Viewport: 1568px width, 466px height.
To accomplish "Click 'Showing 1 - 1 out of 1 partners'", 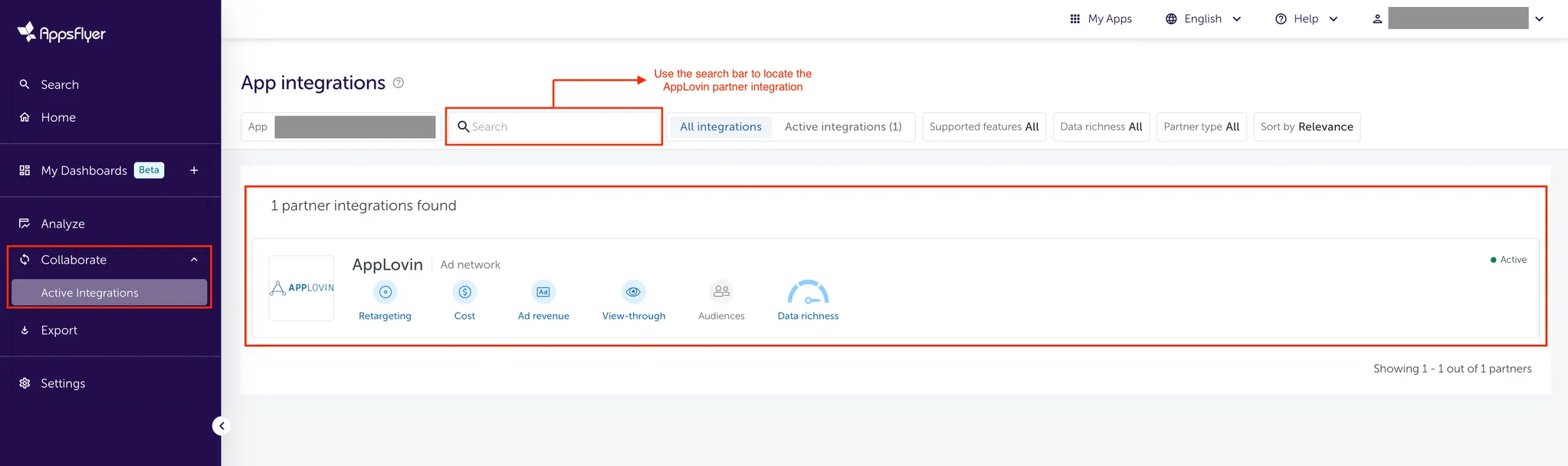I will (x=1452, y=369).
